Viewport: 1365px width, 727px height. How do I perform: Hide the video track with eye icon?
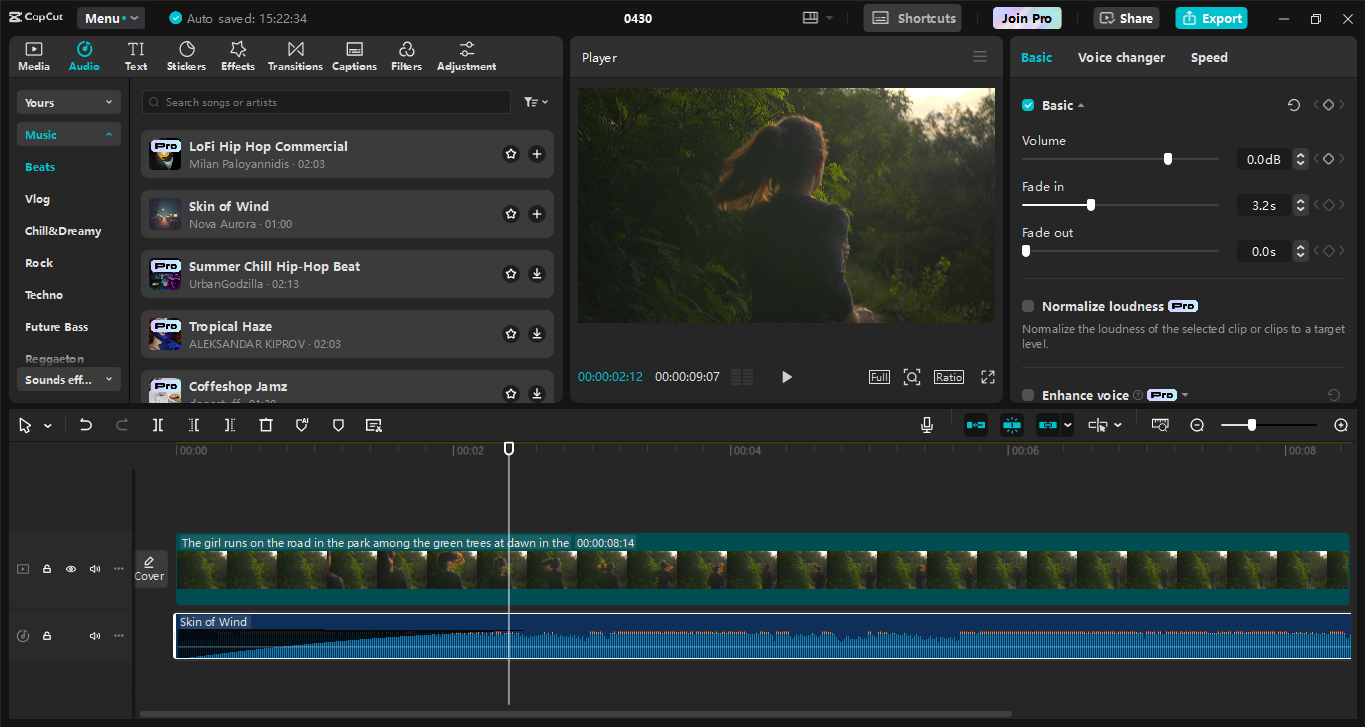pos(71,569)
